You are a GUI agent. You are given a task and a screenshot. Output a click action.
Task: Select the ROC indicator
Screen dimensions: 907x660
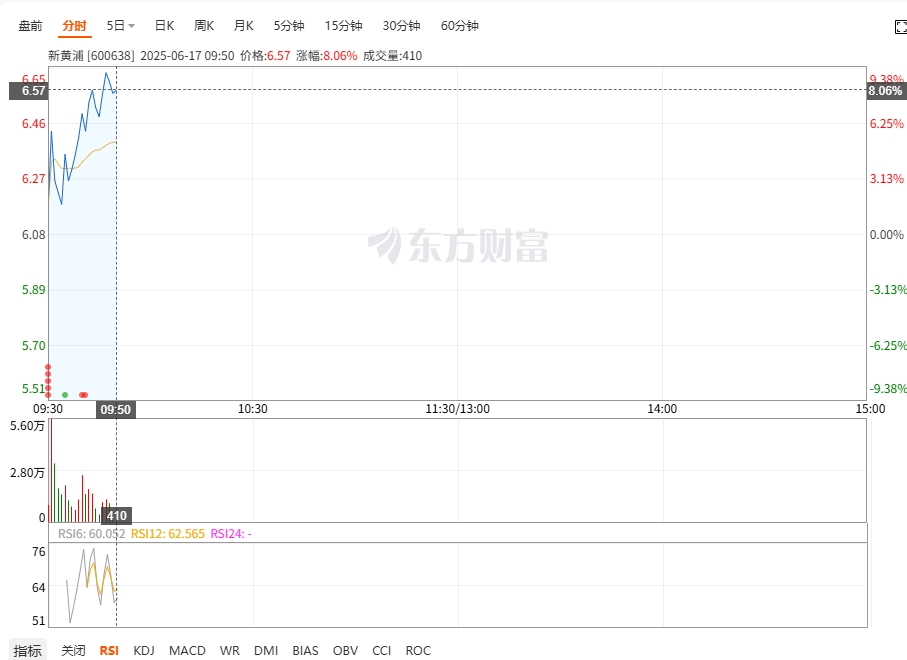click(418, 651)
